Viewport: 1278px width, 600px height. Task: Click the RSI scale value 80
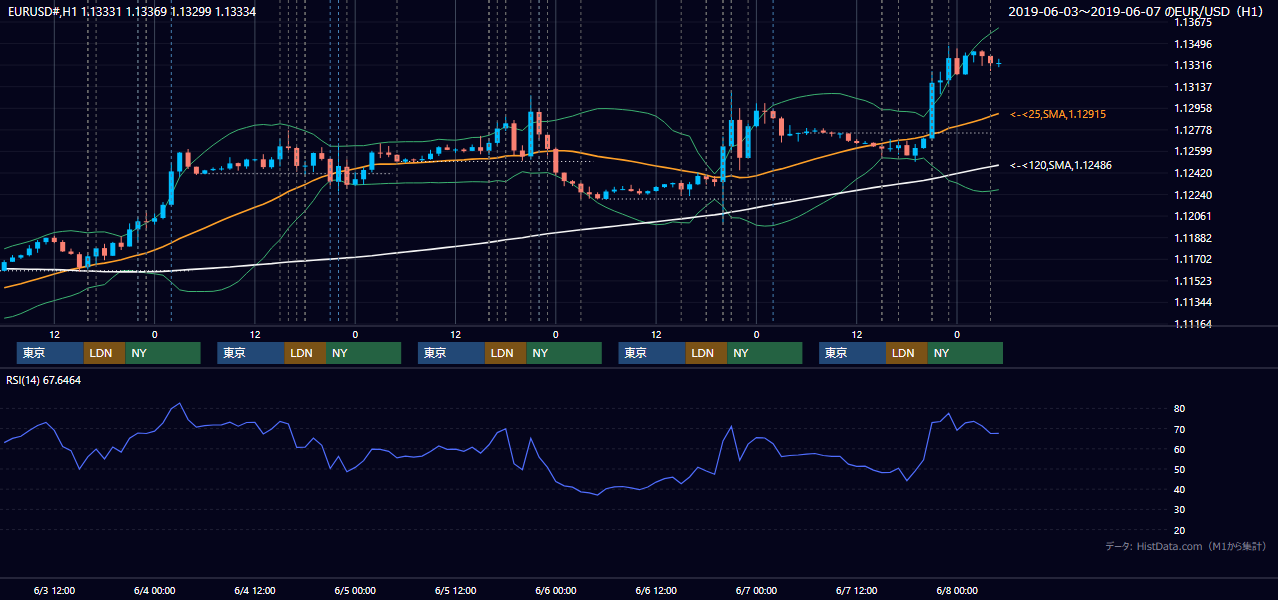pos(1180,409)
